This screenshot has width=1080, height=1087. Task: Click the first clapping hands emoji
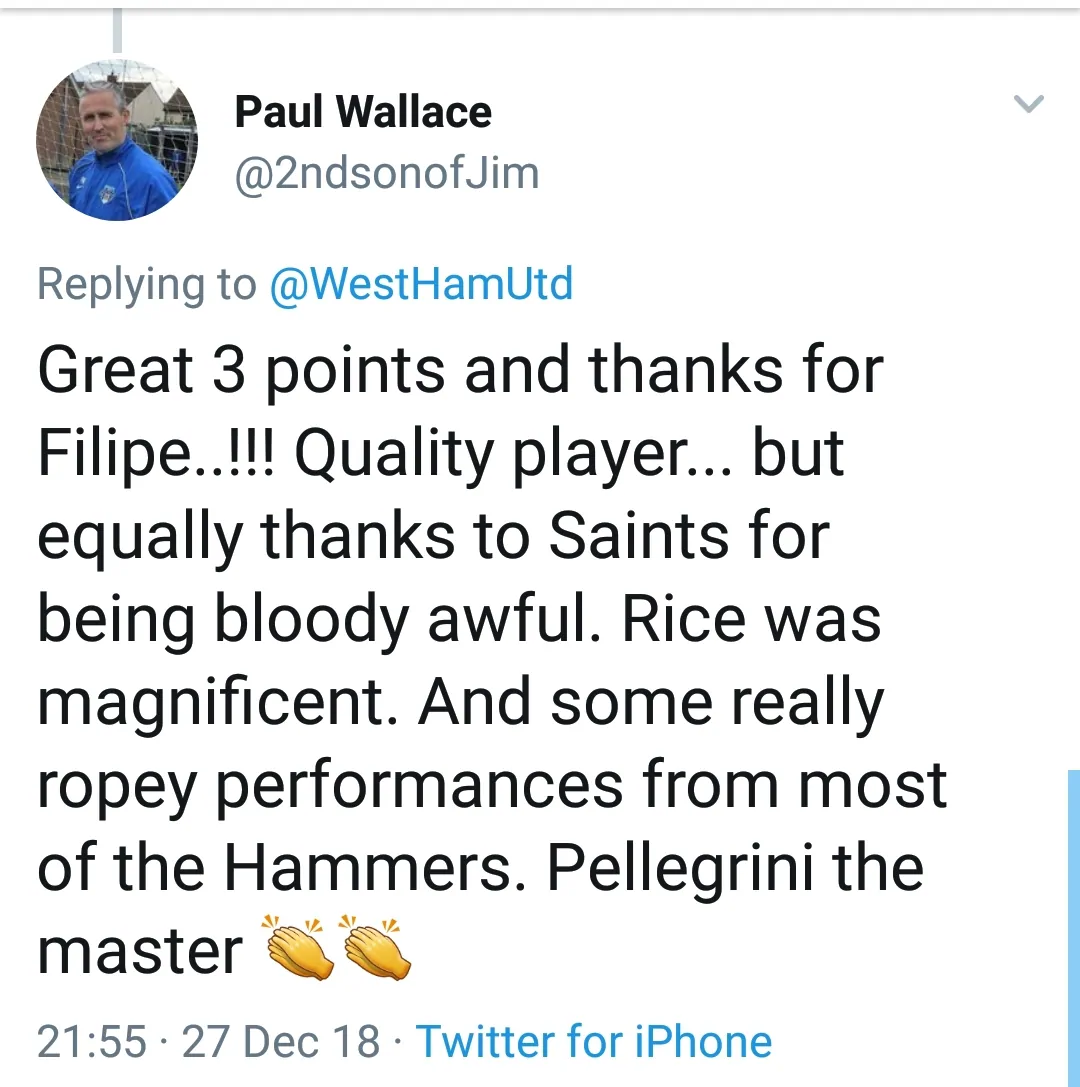coord(297,946)
